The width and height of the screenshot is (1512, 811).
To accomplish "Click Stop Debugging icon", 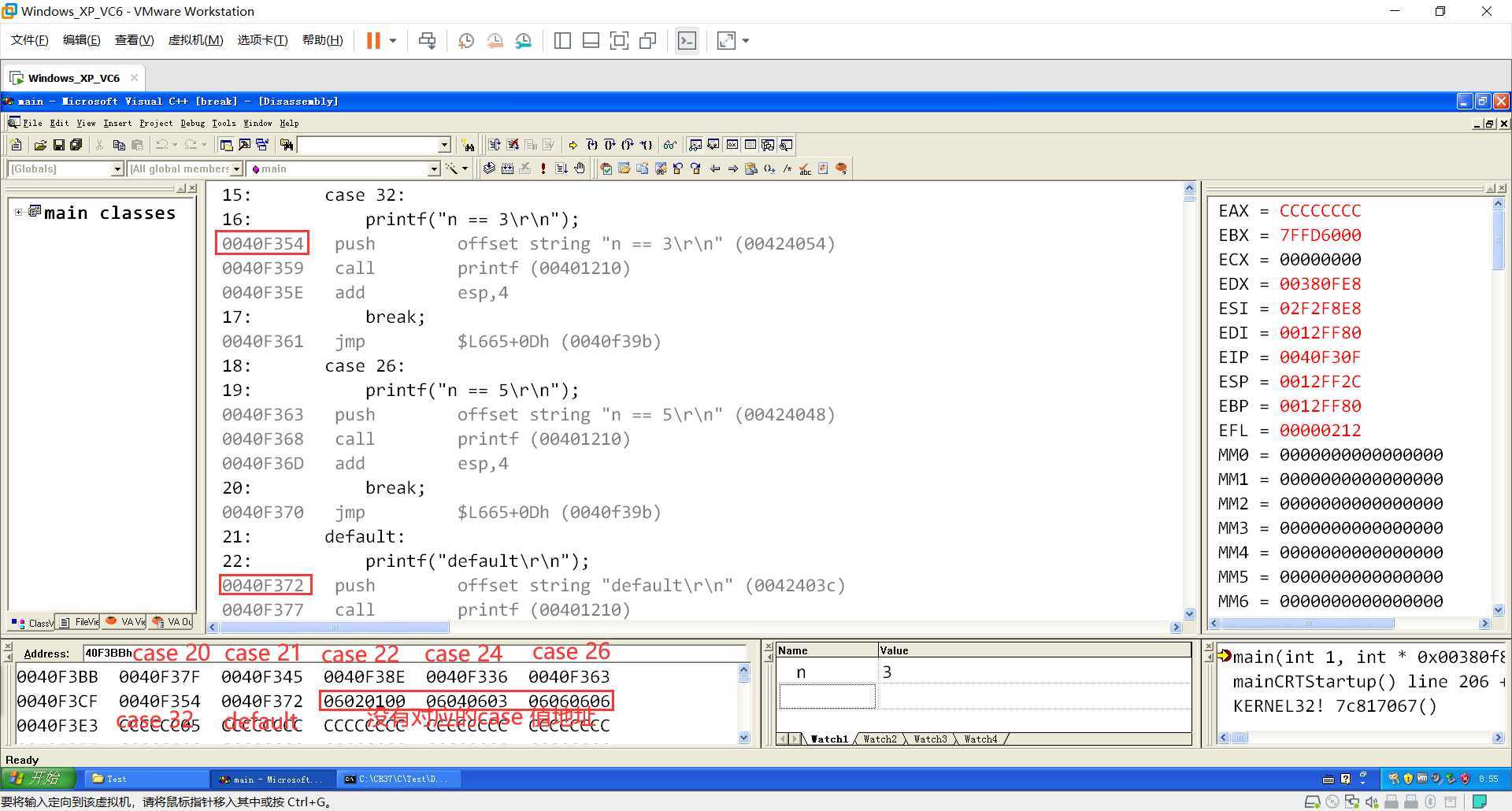I will (x=513, y=145).
